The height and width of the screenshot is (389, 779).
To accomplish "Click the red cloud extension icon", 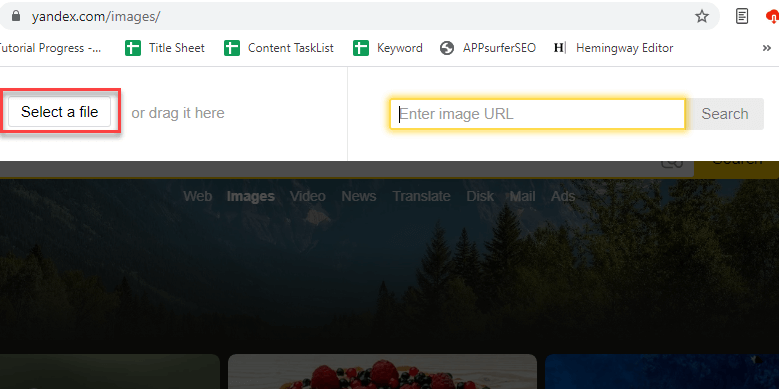I will tap(773, 17).
